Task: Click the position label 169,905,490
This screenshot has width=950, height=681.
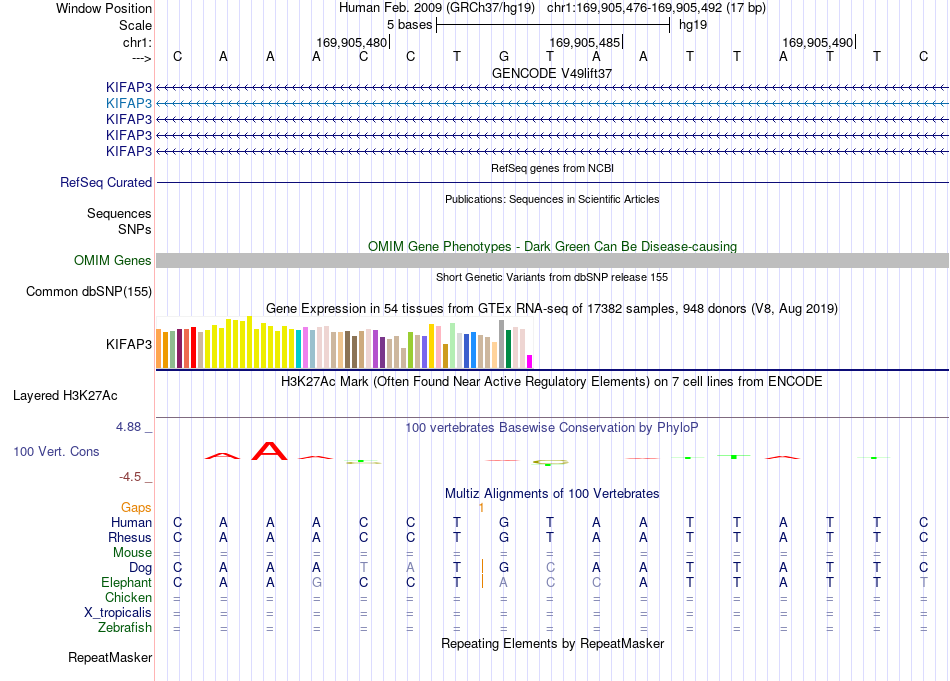Action: coord(817,42)
